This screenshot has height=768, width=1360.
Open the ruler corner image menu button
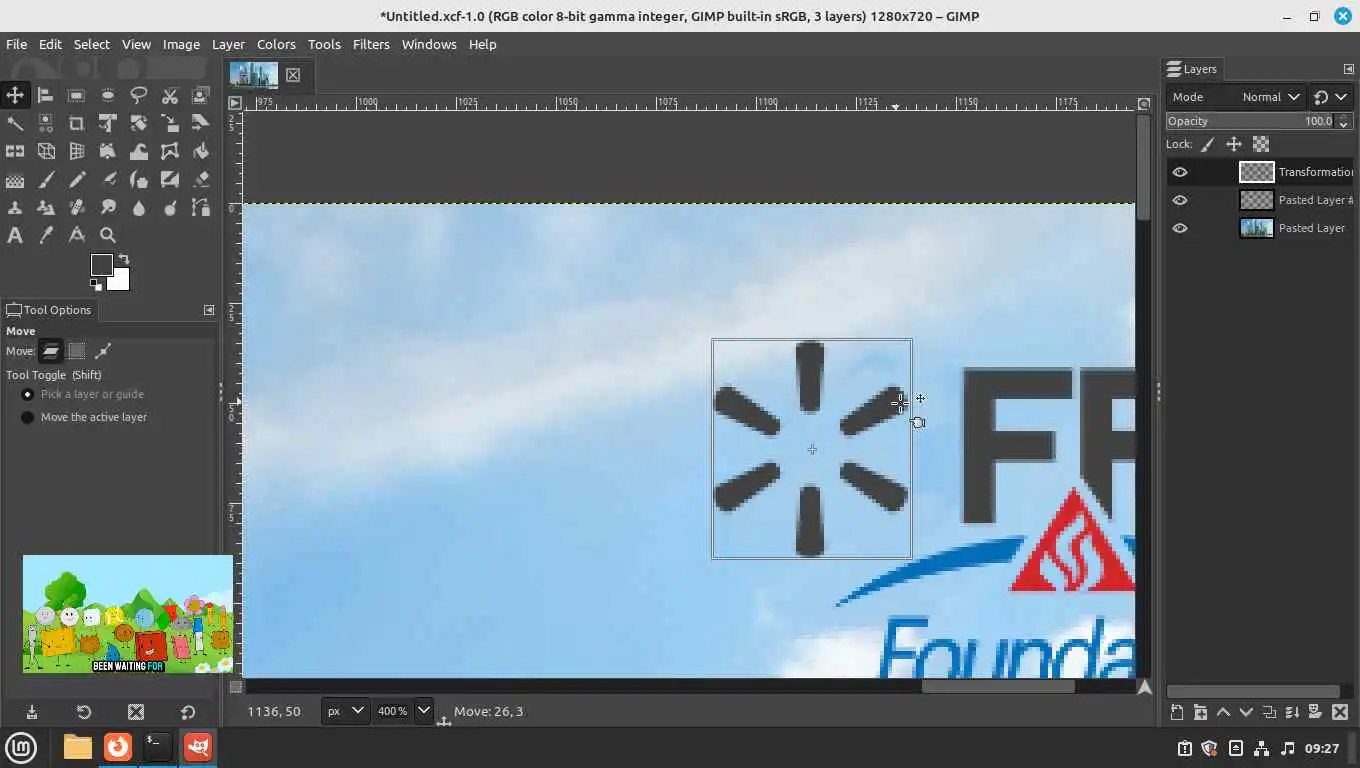(x=235, y=103)
